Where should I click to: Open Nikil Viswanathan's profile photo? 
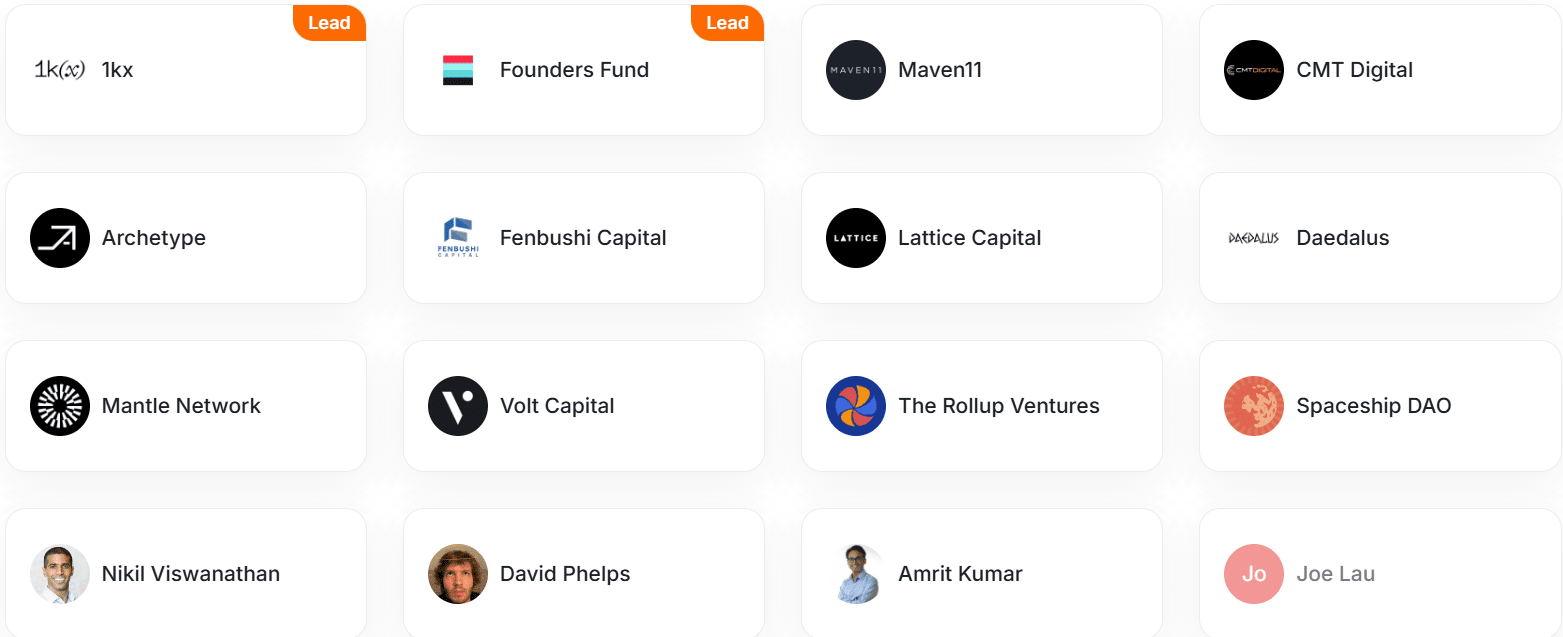[x=60, y=574]
